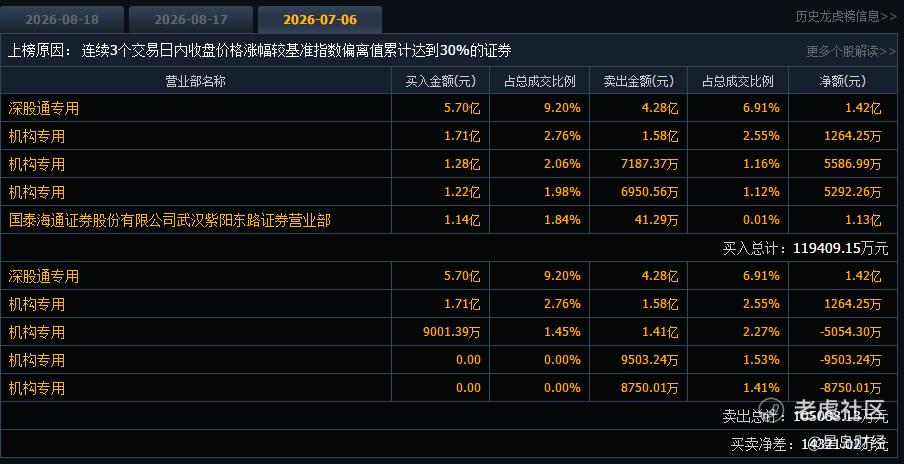Viewport: 904px width, 464px height.
Task: Click 更多个股解读 link
Action: pyautogui.click(x=851, y=51)
